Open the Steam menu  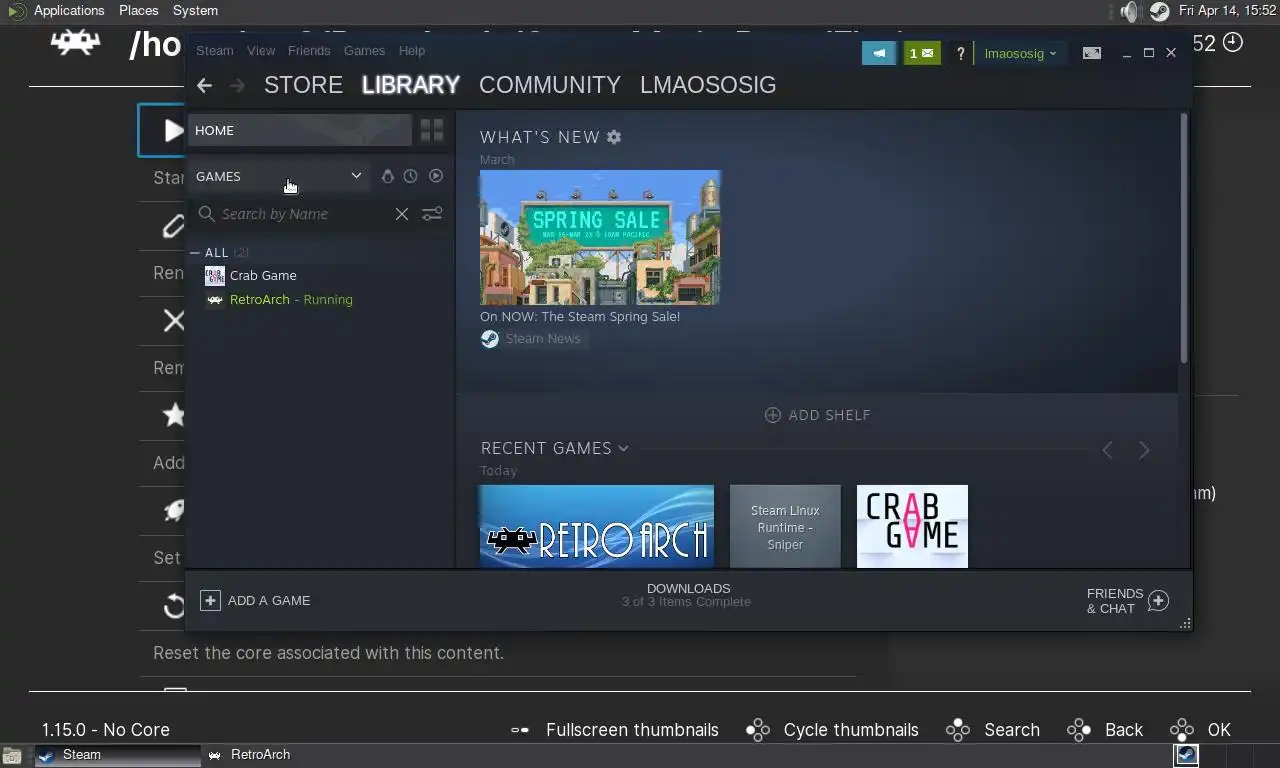tap(215, 51)
